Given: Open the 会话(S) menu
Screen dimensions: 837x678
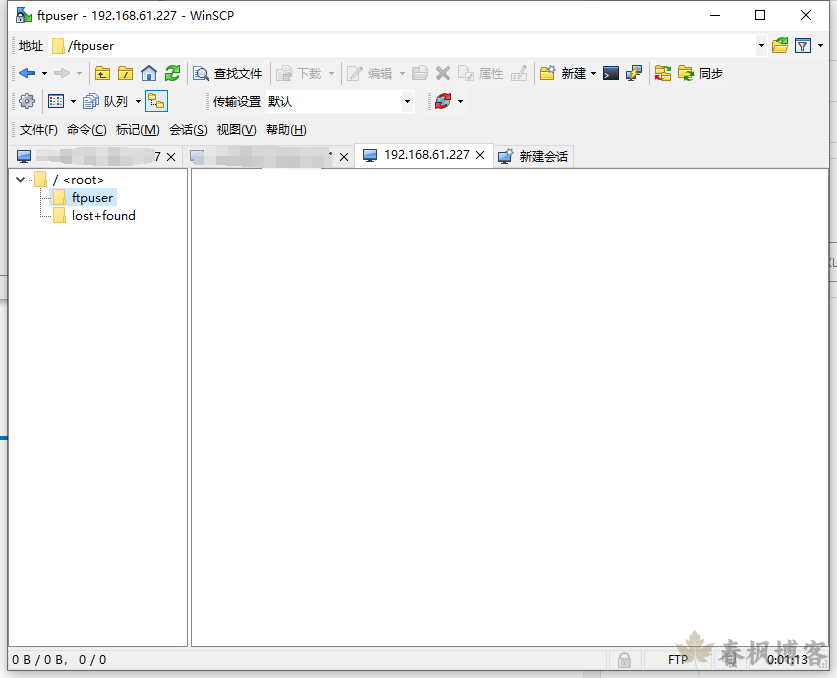Looking at the screenshot, I should coord(188,130).
